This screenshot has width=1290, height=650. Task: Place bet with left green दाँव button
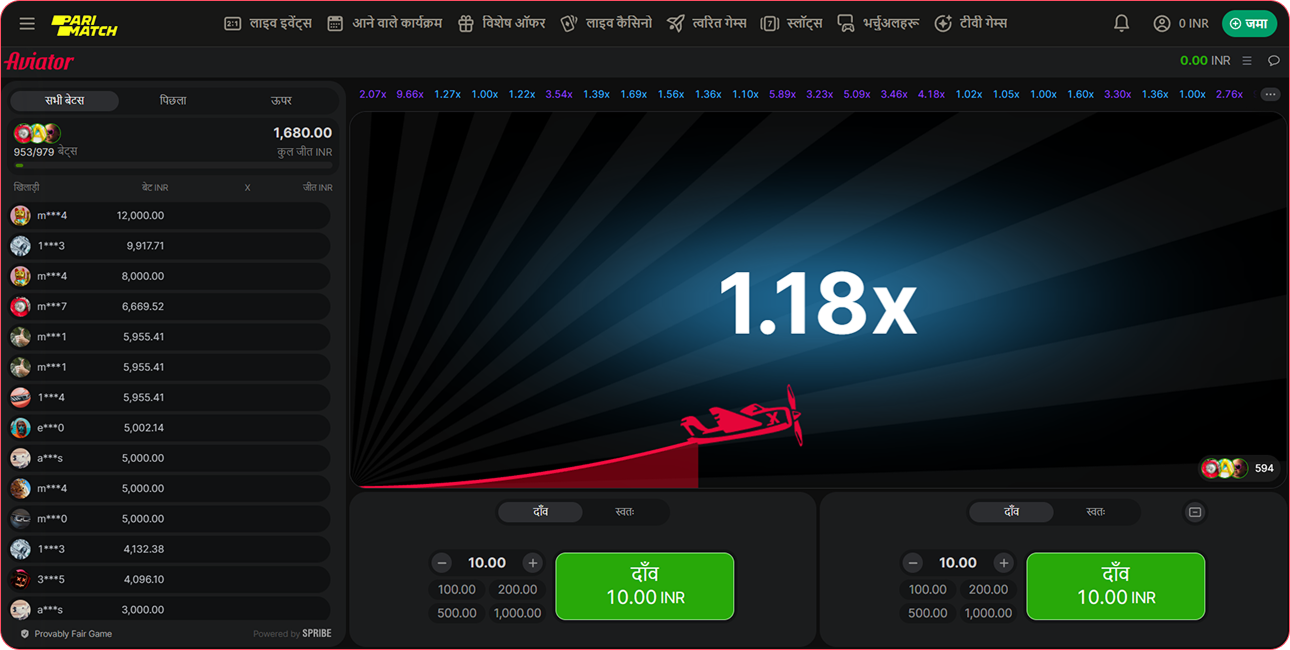[644, 586]
